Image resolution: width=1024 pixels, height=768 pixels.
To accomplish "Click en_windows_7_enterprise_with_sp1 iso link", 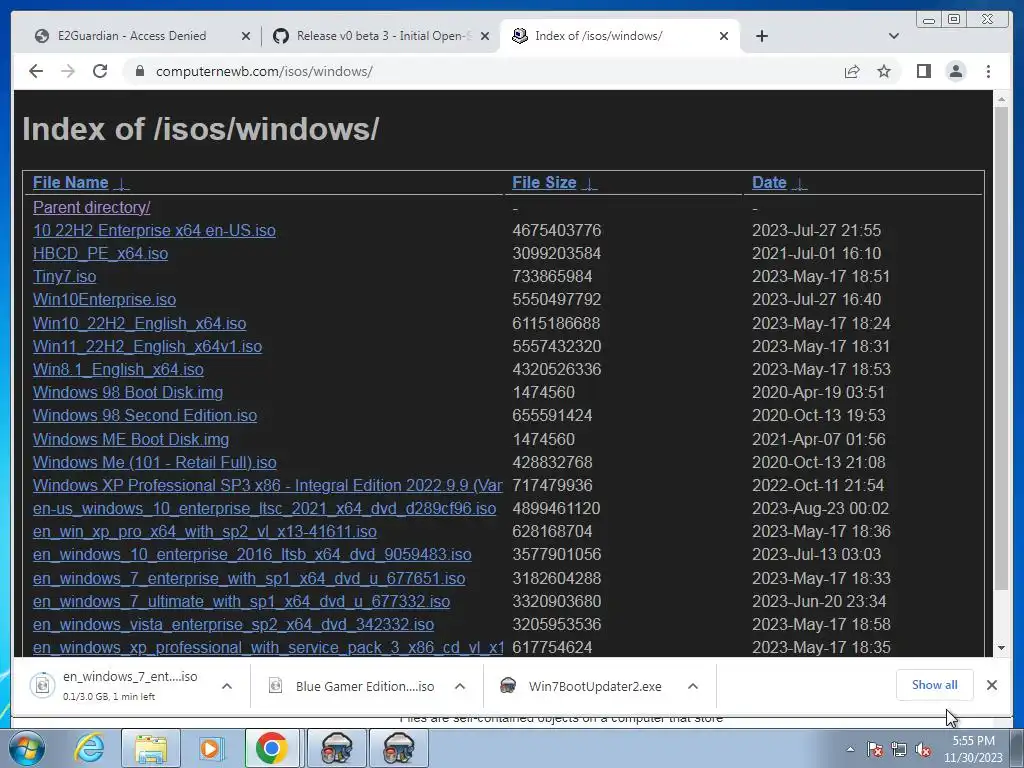I will tap(249, 579).
